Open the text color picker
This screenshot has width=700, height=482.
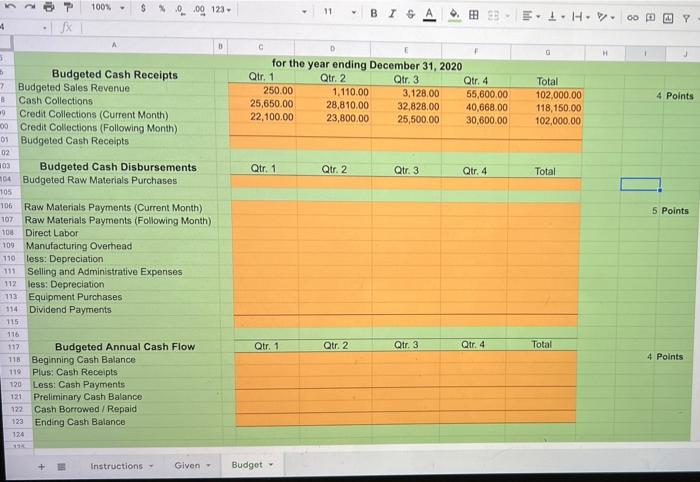429,15
